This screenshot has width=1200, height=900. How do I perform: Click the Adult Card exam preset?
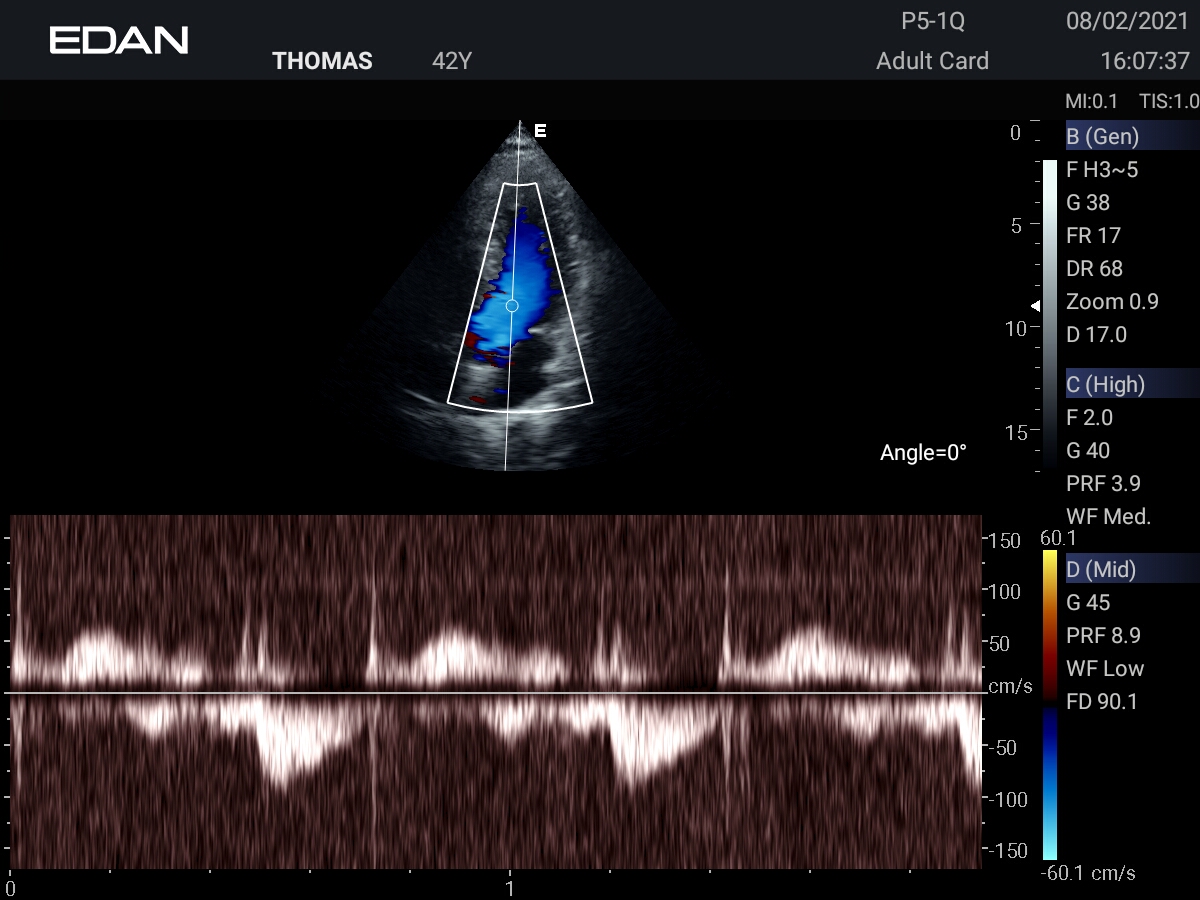point(932,61)
